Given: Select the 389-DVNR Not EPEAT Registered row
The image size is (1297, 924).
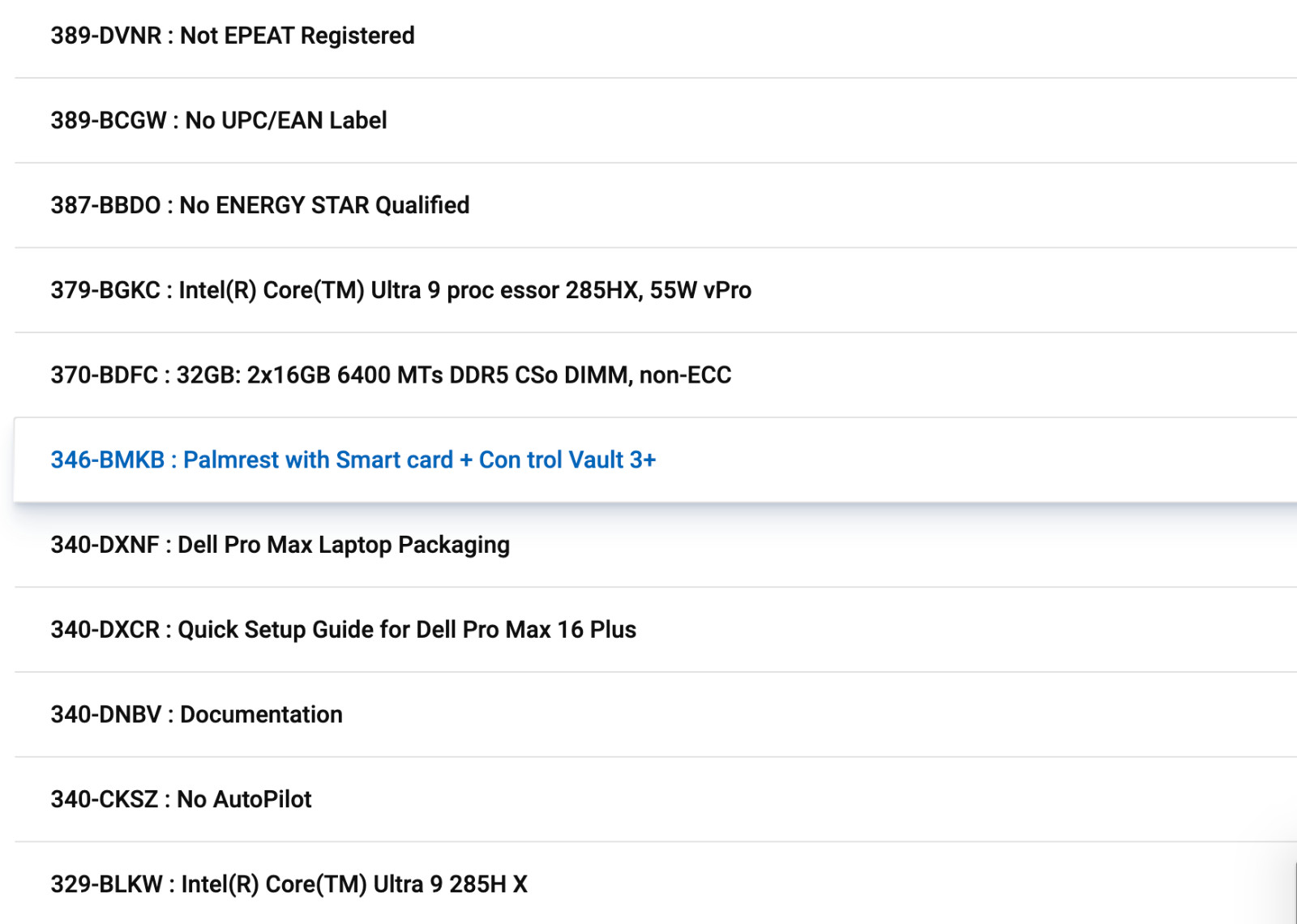Looking at the screenshot, I should click(x=656, y=36).
